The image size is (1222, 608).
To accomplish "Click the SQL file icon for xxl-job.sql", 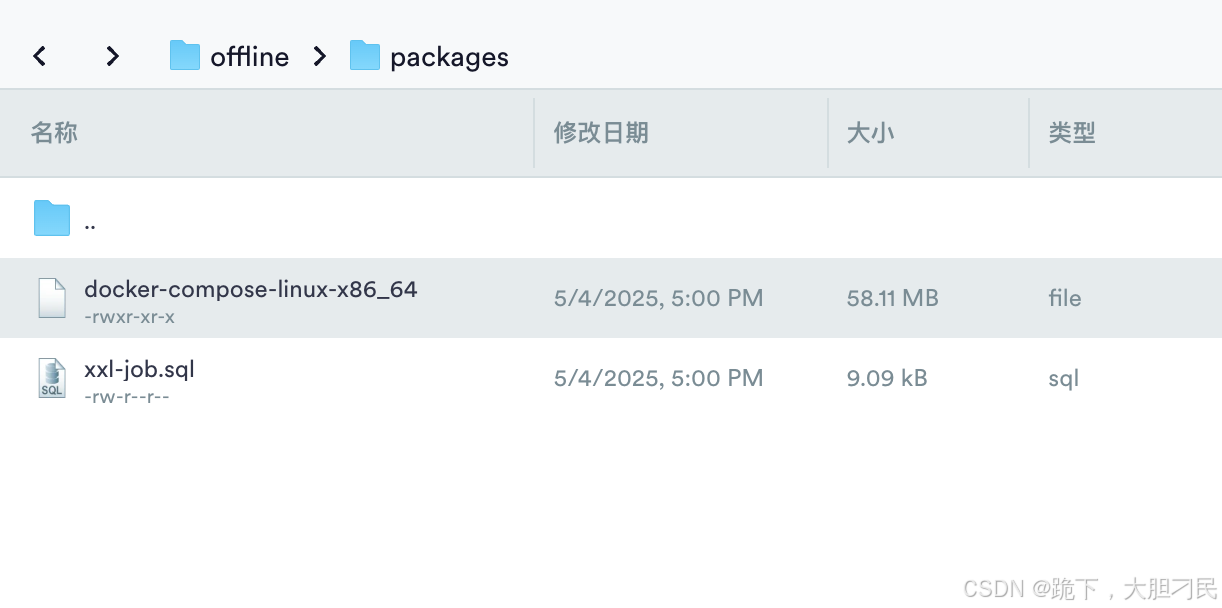I will (x=52, y=378).
